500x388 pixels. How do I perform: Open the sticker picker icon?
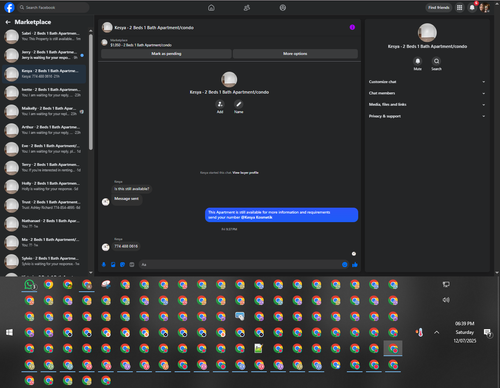[122, 265]
